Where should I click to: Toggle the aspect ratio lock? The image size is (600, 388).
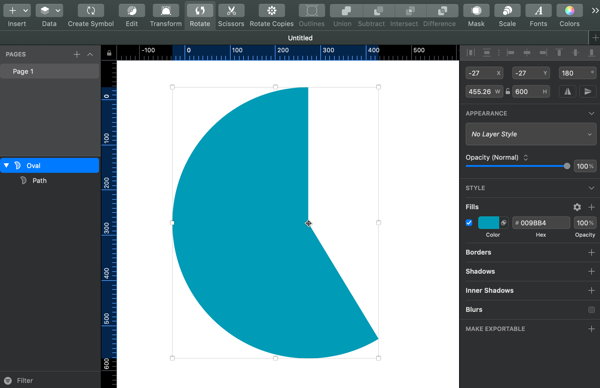pos(507,91)
